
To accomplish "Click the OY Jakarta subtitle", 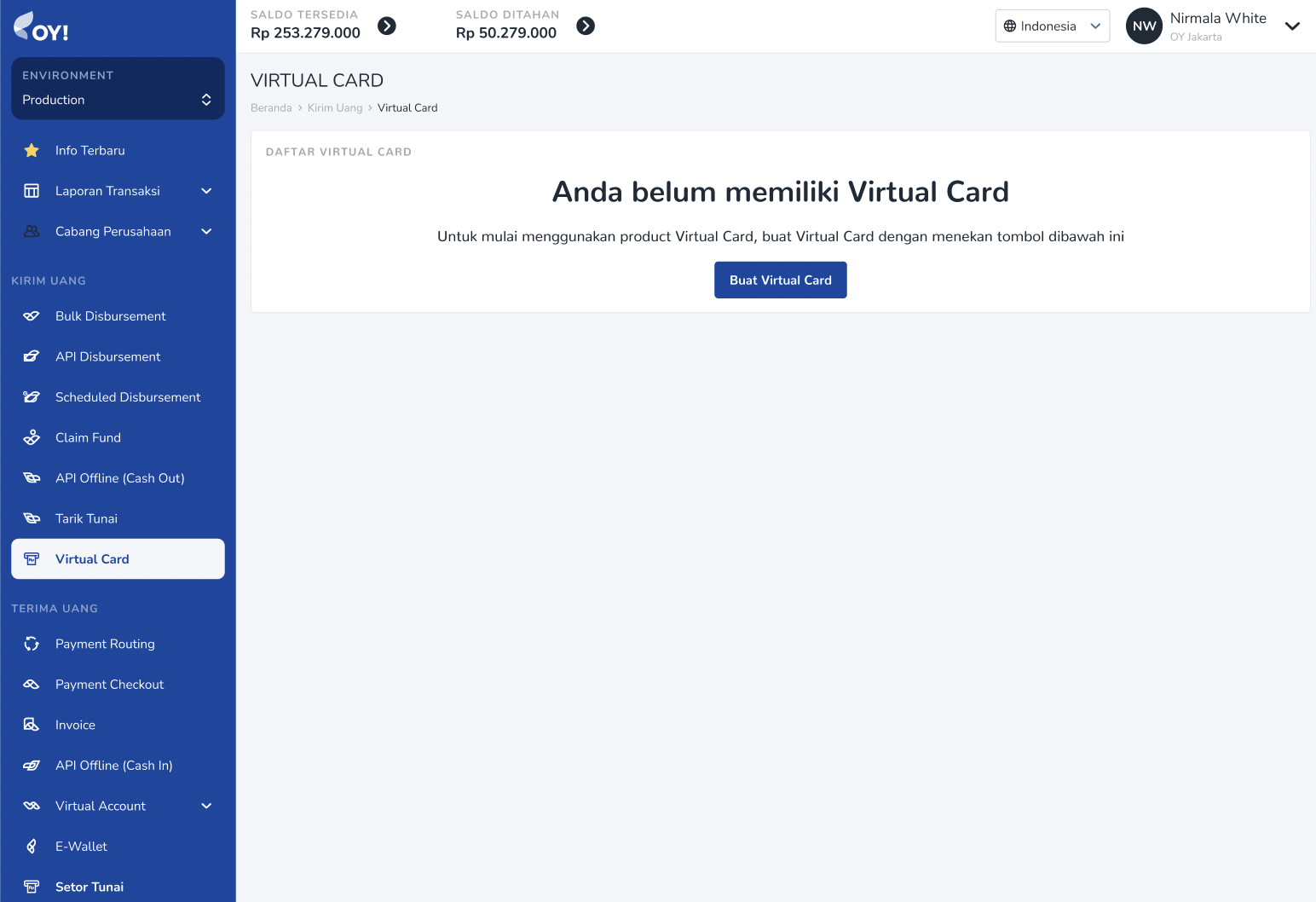I will point(1196,38).
